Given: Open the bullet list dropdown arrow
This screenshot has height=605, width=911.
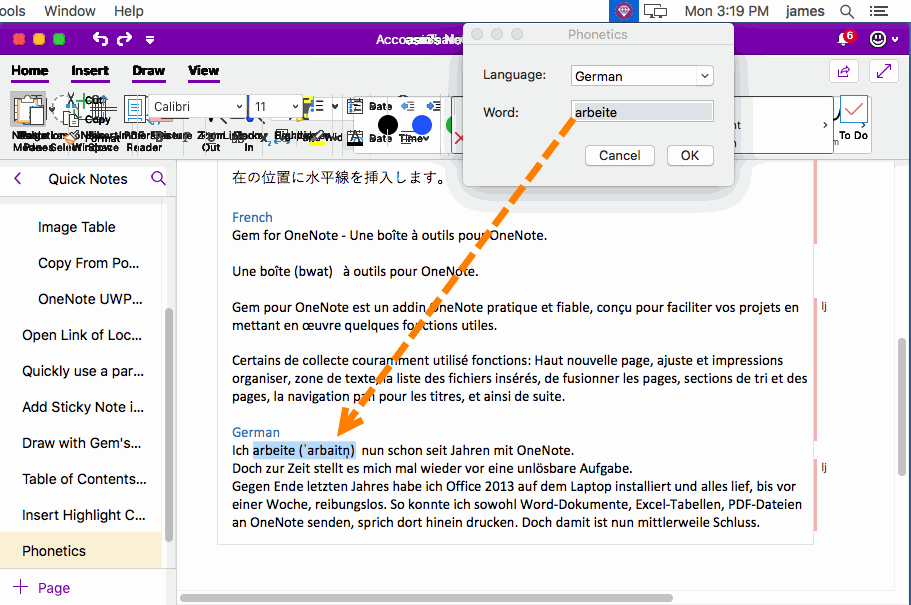Looking at the screenshot, I should point(335,106).
